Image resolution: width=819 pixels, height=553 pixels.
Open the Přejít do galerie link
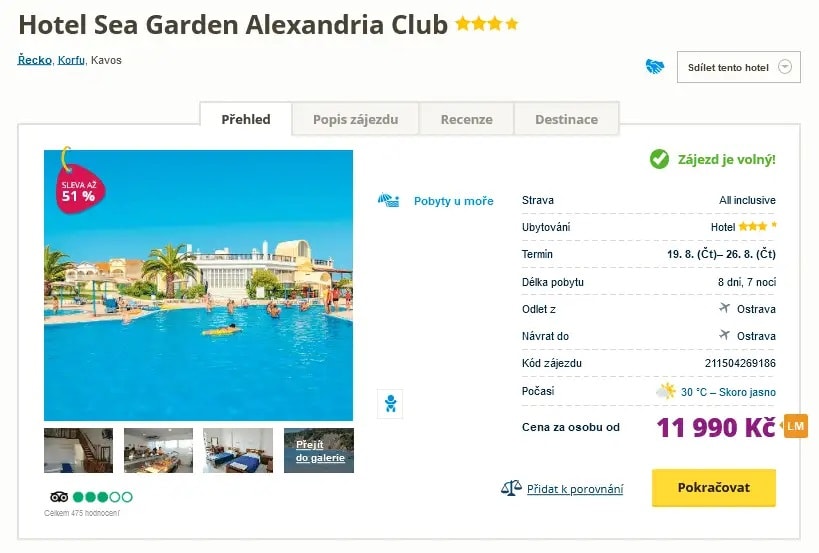coord(319,451)
